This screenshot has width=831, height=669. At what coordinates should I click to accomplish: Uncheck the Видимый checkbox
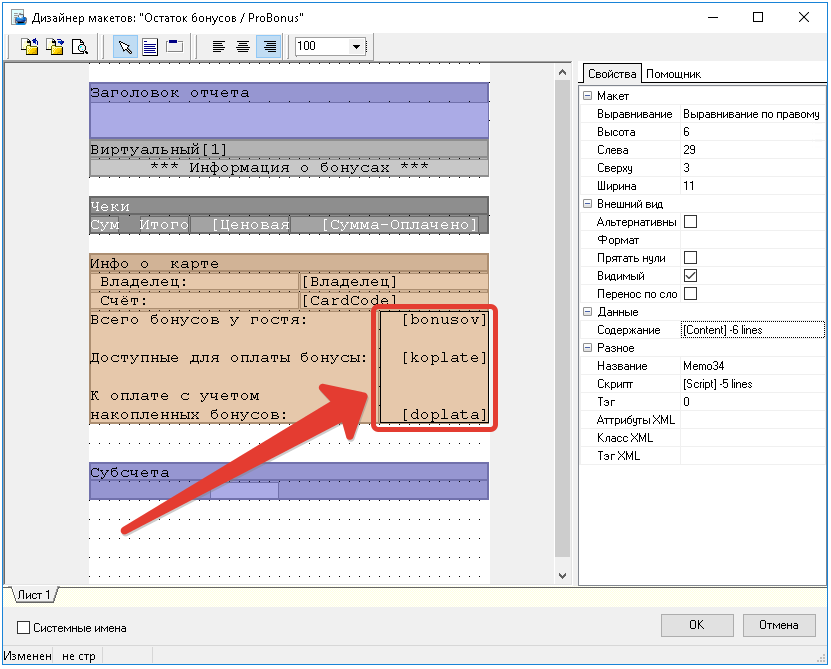coord(690,276)
